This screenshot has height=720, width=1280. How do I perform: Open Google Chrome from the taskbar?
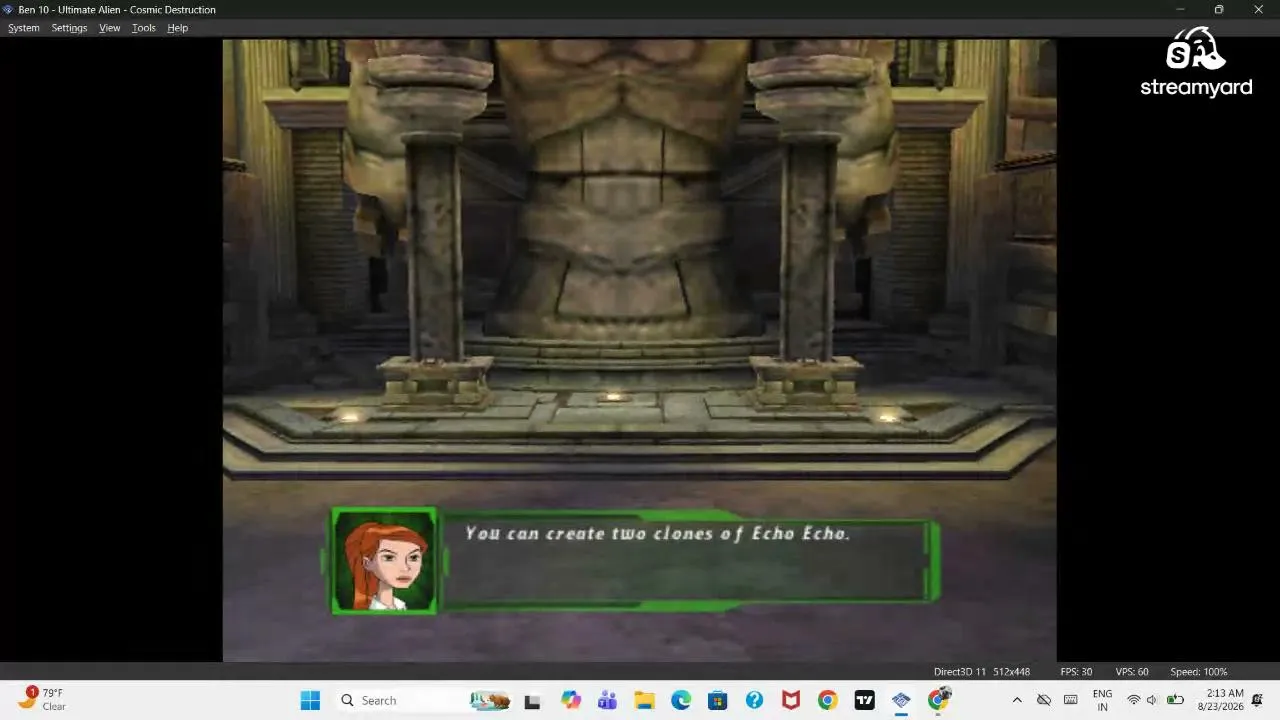[x=827, y=700]
